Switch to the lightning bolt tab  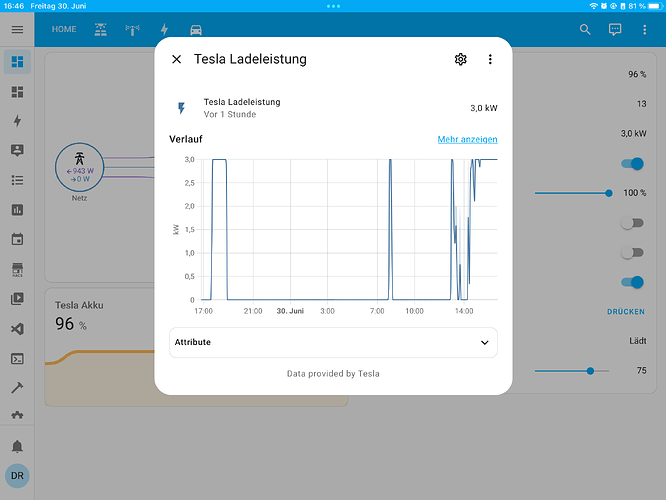coord(164,29)
